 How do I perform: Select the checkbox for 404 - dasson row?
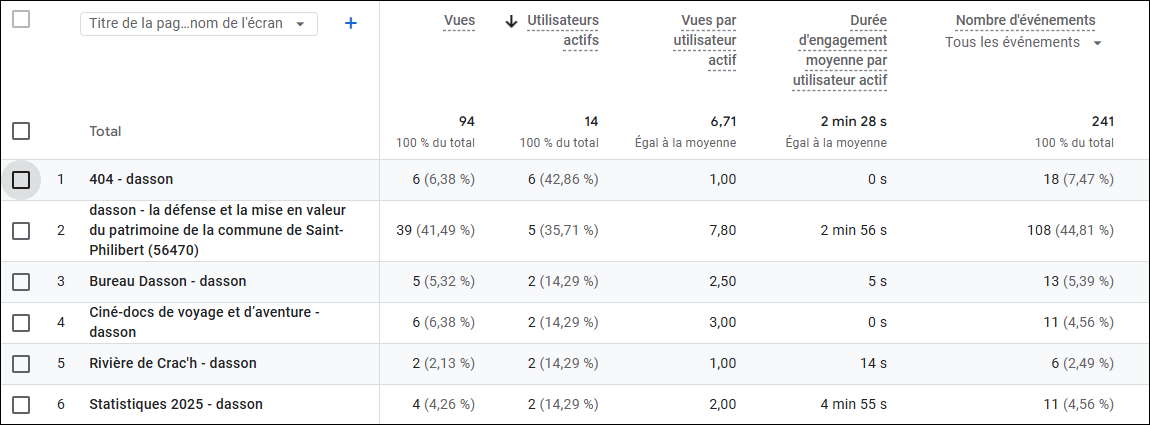[x=21, y=180]
